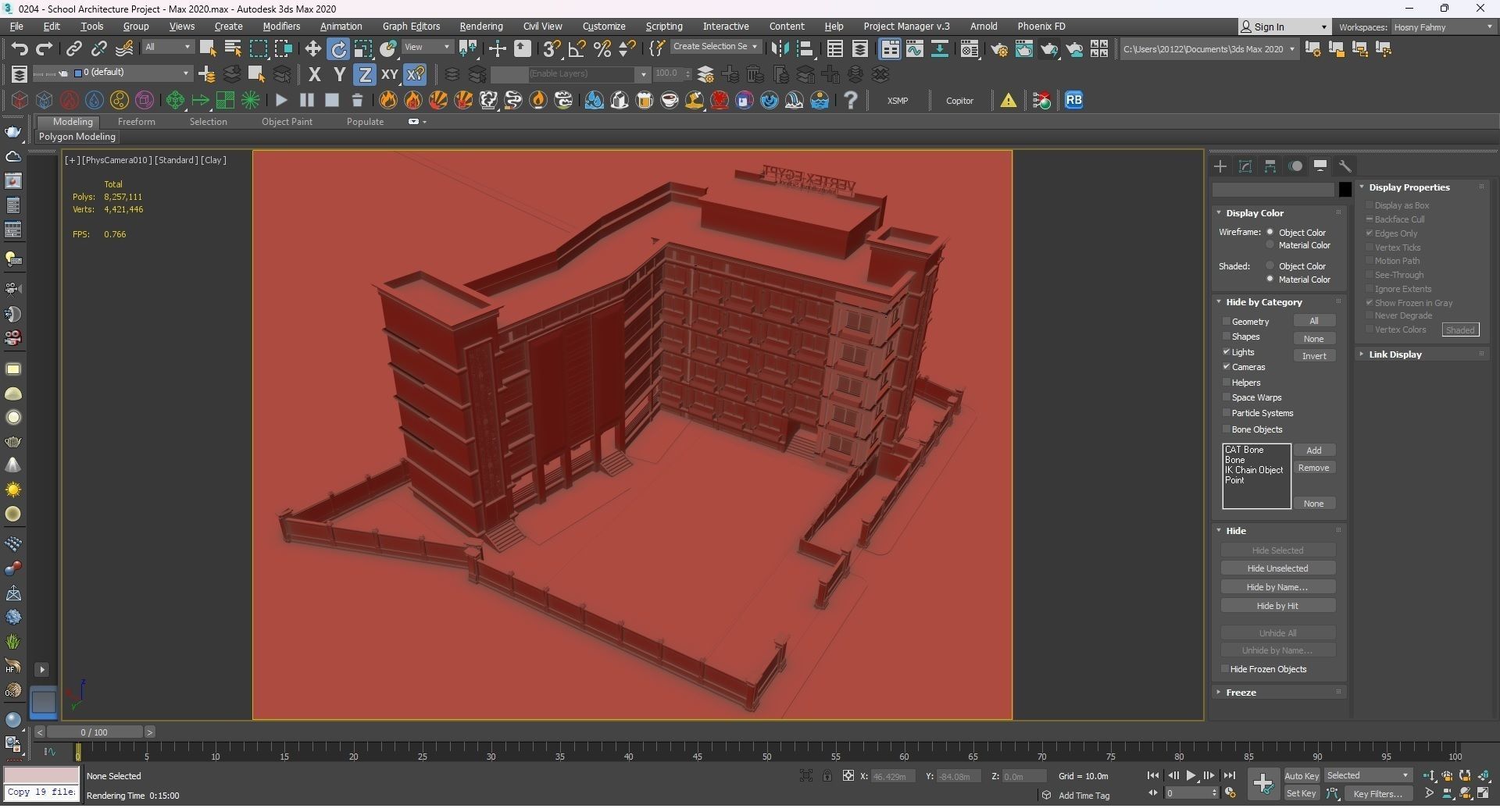This screenshot has height=812, width=1500.
Task: Select Shaded Object Color radio button
Action: (1270, 266)
